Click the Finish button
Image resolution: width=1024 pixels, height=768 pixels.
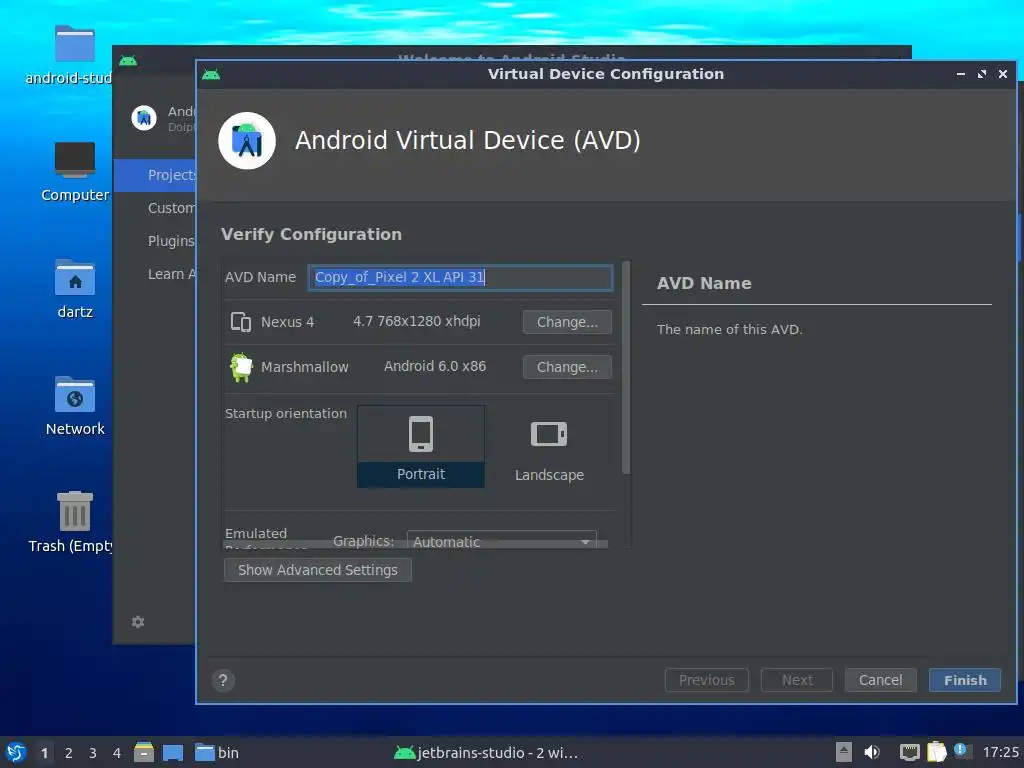[x=965, y=680]
